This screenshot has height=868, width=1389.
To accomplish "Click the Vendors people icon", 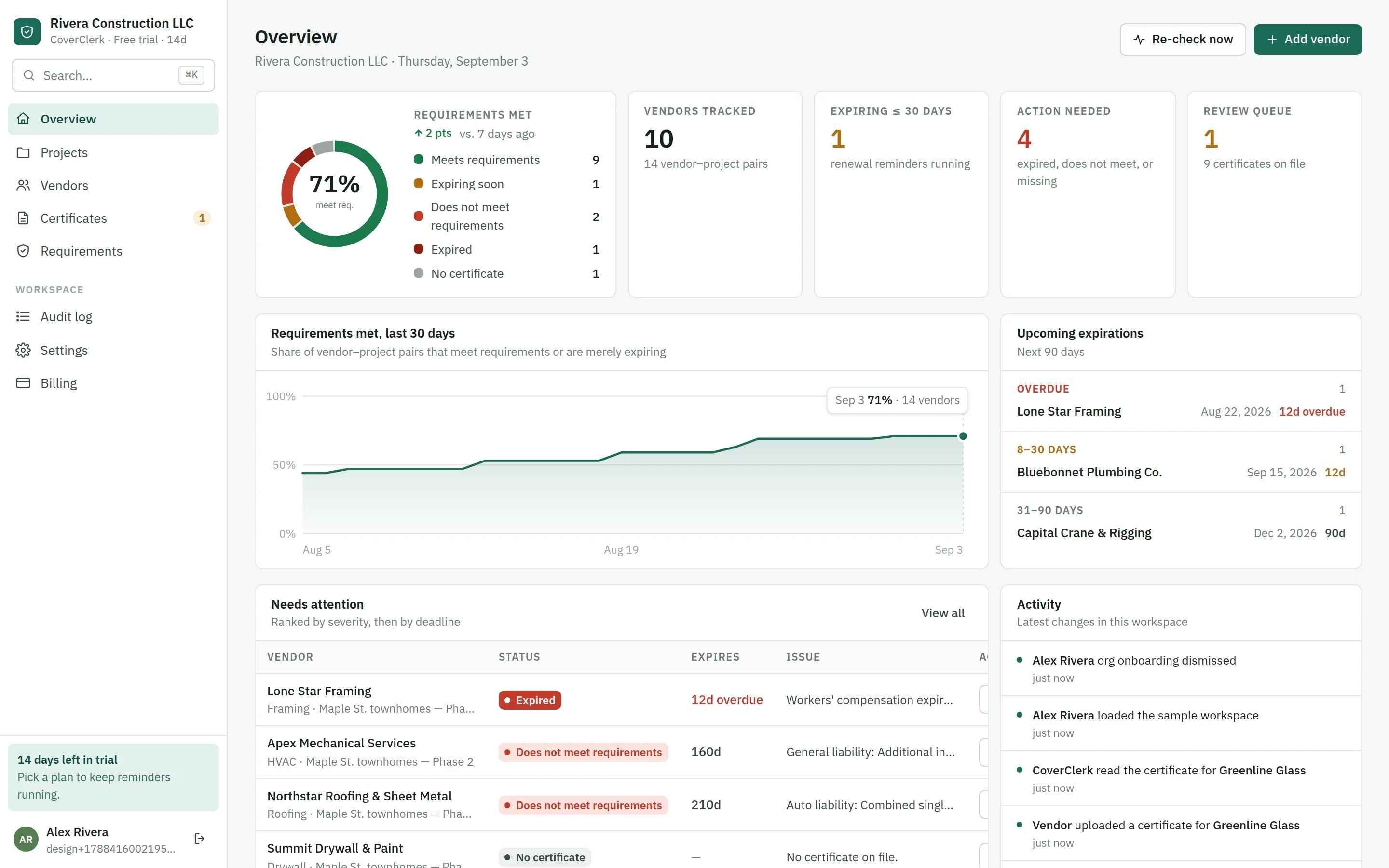I will [x=23, y=186].
